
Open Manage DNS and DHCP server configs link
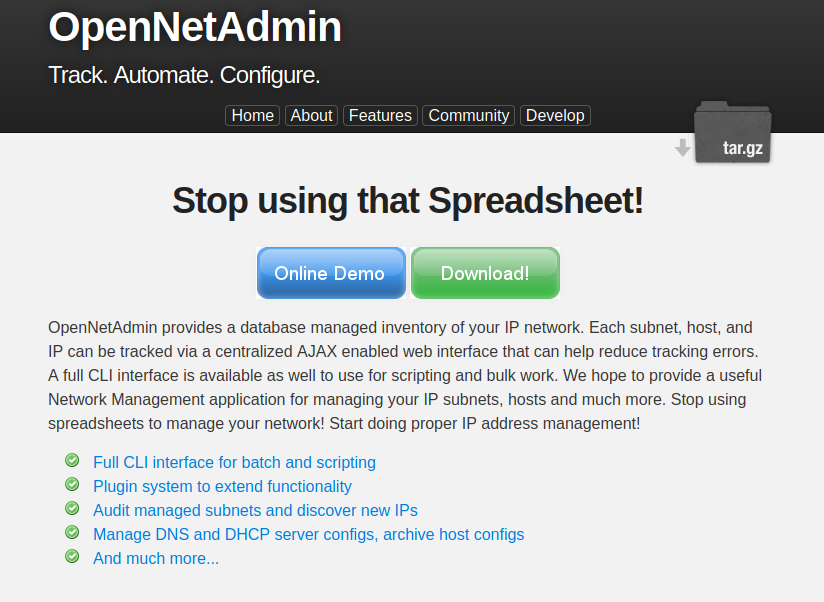[x=308, y=534]
